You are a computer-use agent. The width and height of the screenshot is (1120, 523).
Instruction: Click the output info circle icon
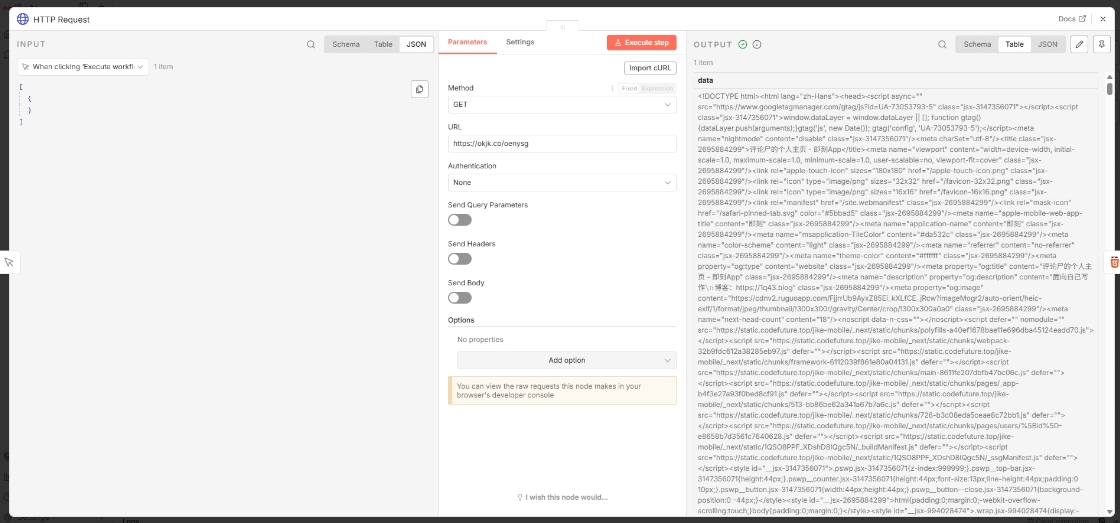(x=757, y=45)
